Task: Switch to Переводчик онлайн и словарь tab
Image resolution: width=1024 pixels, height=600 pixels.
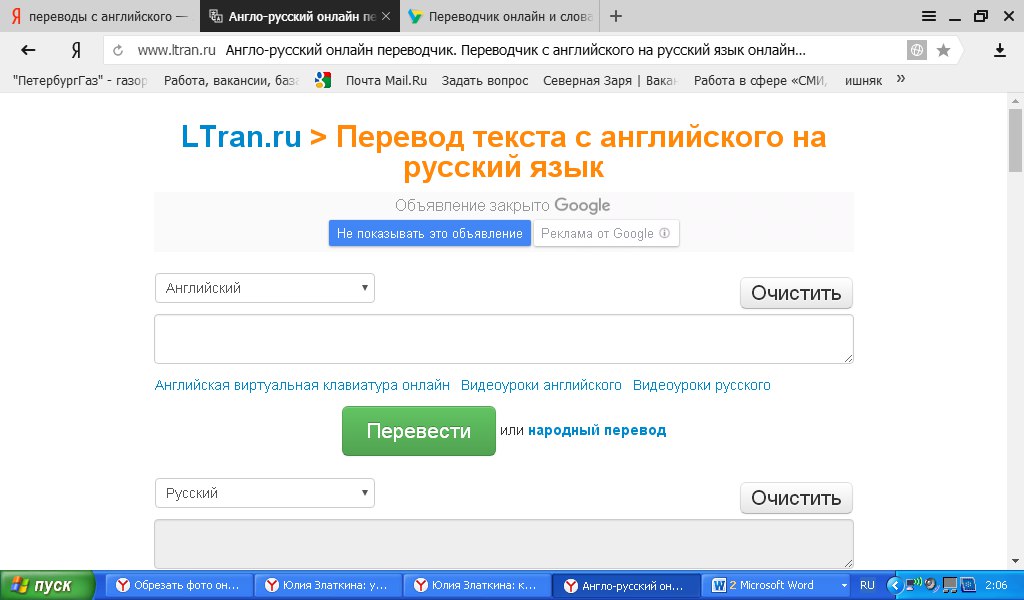Action: pyautogui.click(x=502, y=16)
